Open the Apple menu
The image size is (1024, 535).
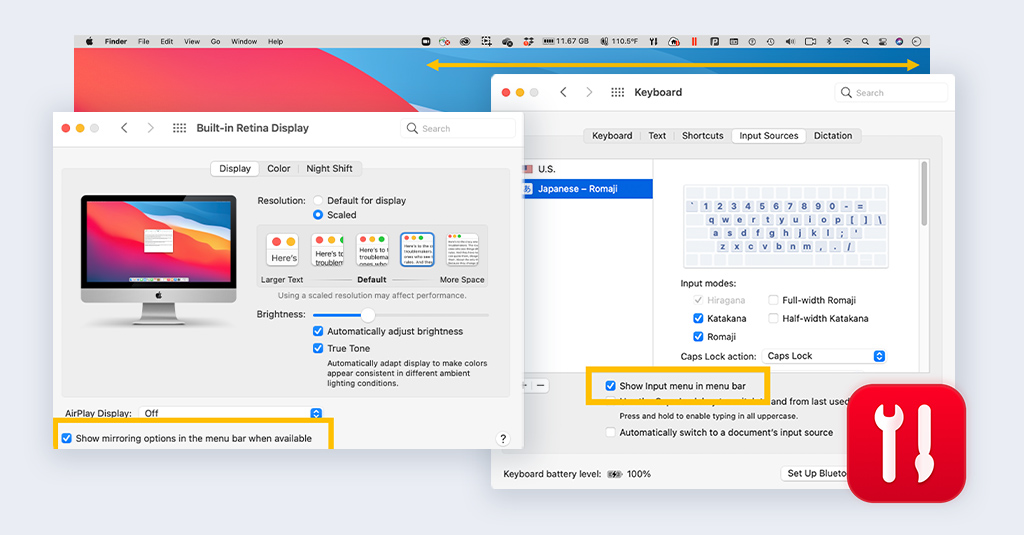[89, 41]
